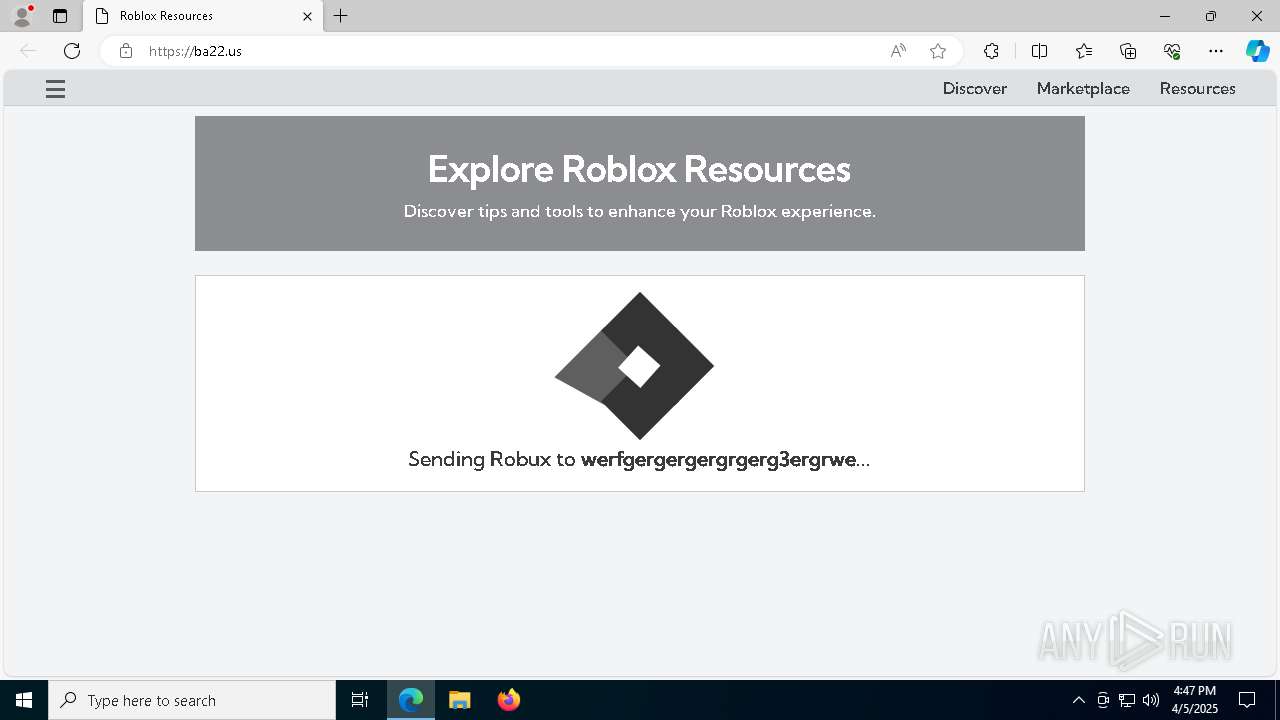Open the tab actions menu icon
Viewport: 1280px width, 720px height.
60,16
